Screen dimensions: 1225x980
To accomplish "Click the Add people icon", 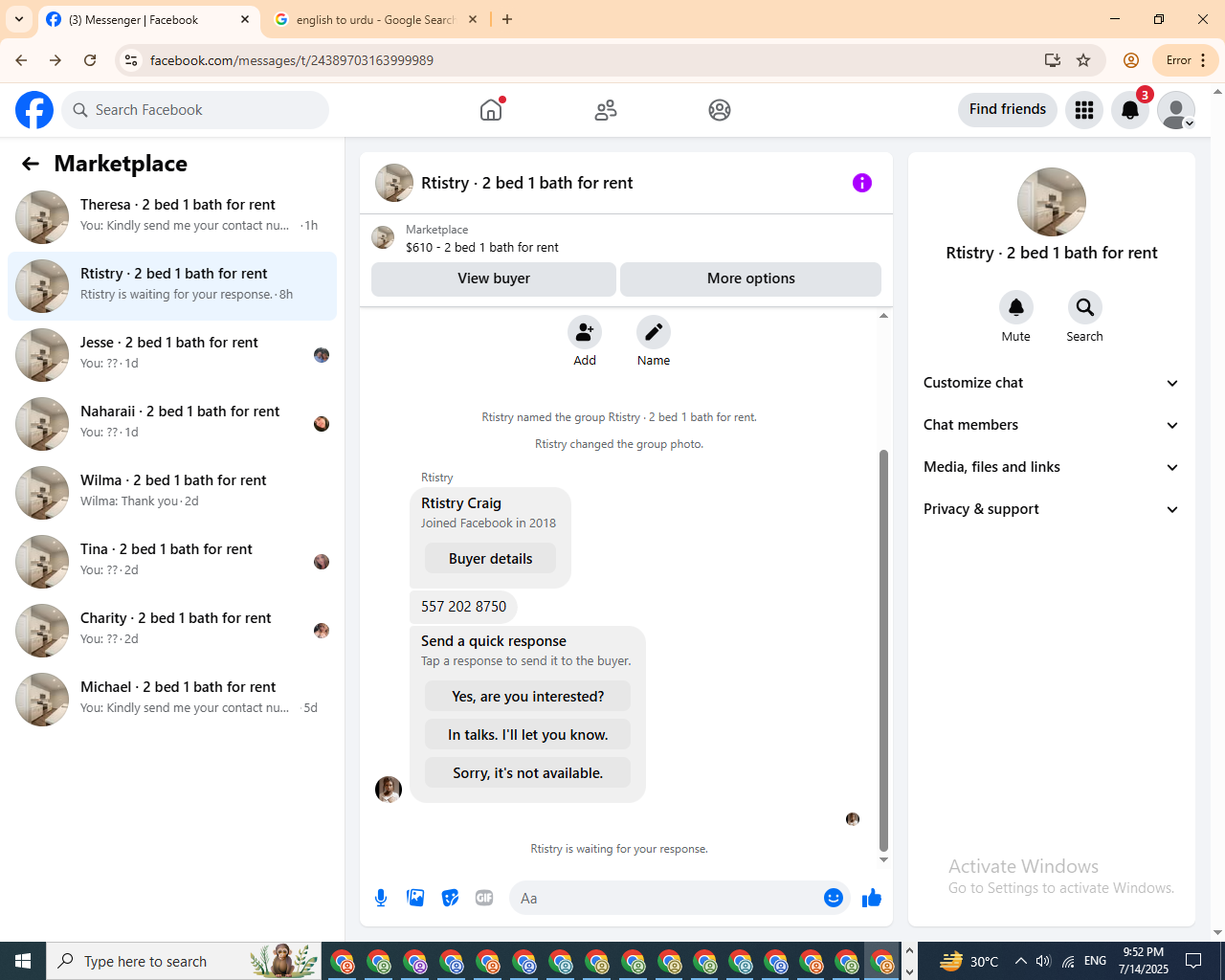I will click(585, 332).
